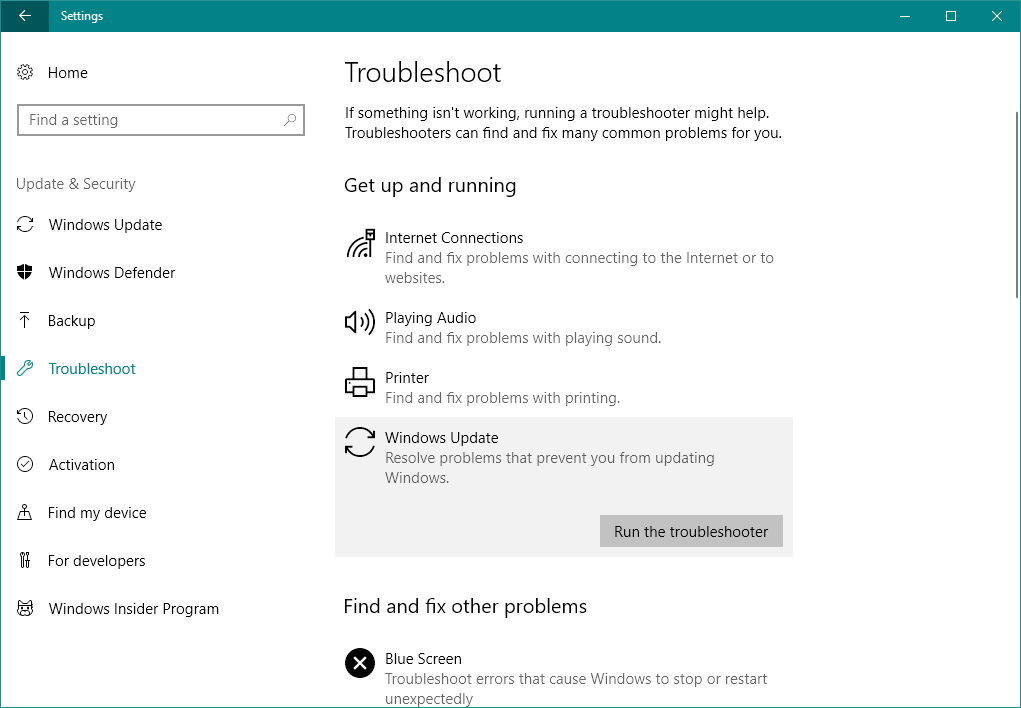
Task: Click the vertical scrollbar thumb
Action: pyautogui.click(x=1018, y=203)
